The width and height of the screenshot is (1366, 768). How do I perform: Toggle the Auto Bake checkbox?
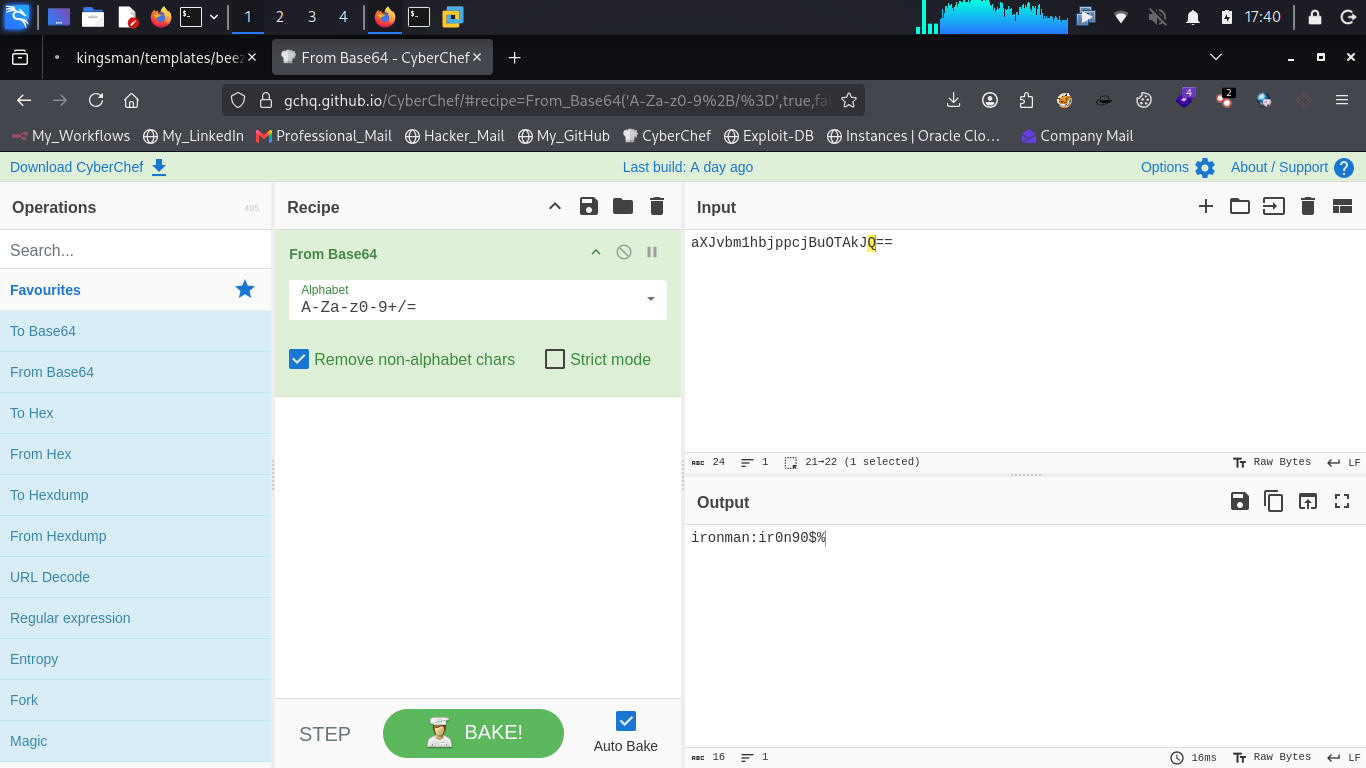(626, 721)
